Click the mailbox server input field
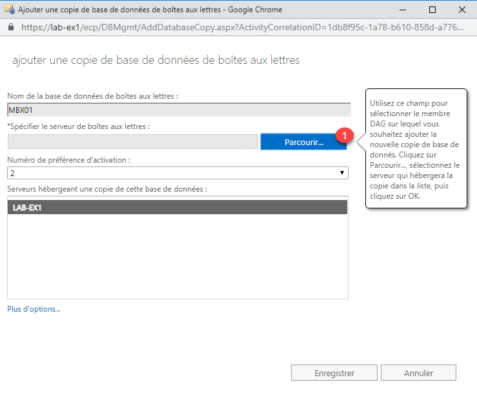 point(133,142)
